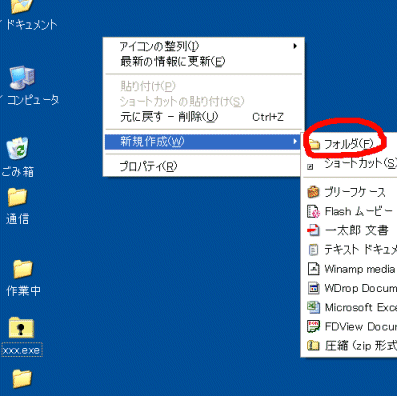Click the ごみ箱 label text
This screenshot has width=397, height=396.
pos(18,172)
